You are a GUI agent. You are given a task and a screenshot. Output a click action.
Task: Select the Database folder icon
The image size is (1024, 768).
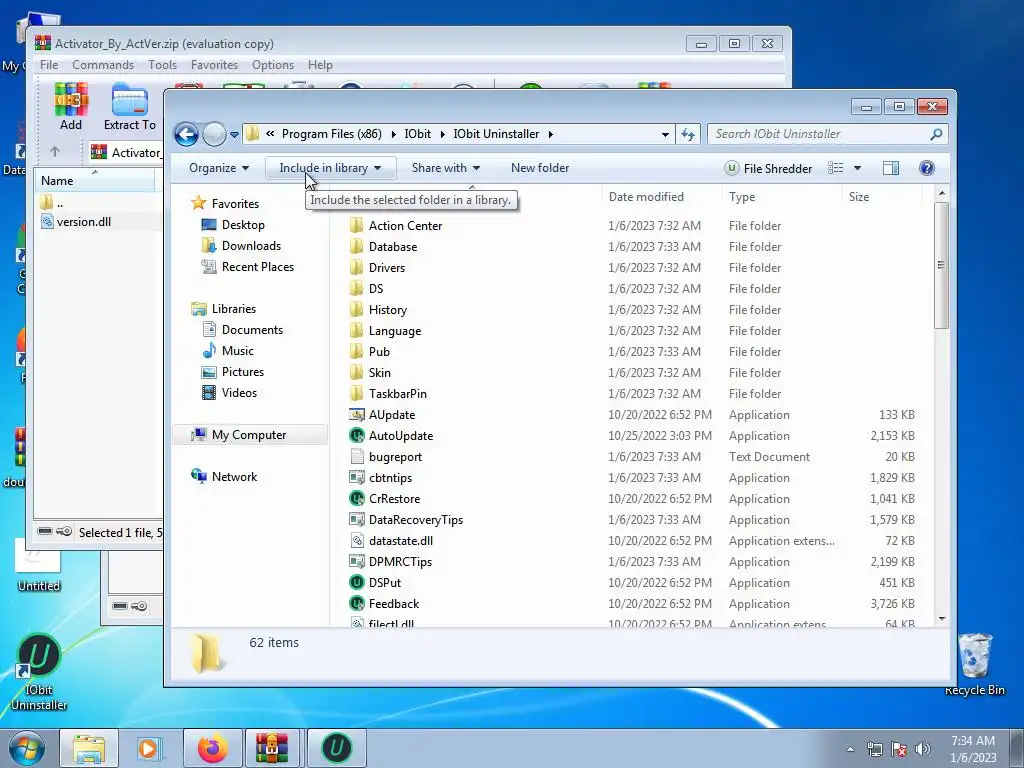coord(357,247)
